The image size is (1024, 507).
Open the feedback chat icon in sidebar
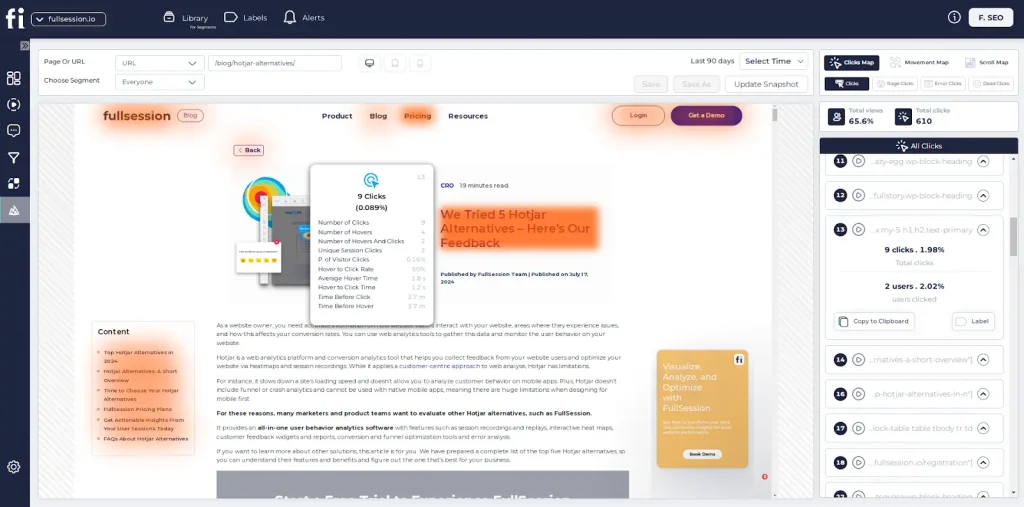pyautogui.click(x=13, y=131)
